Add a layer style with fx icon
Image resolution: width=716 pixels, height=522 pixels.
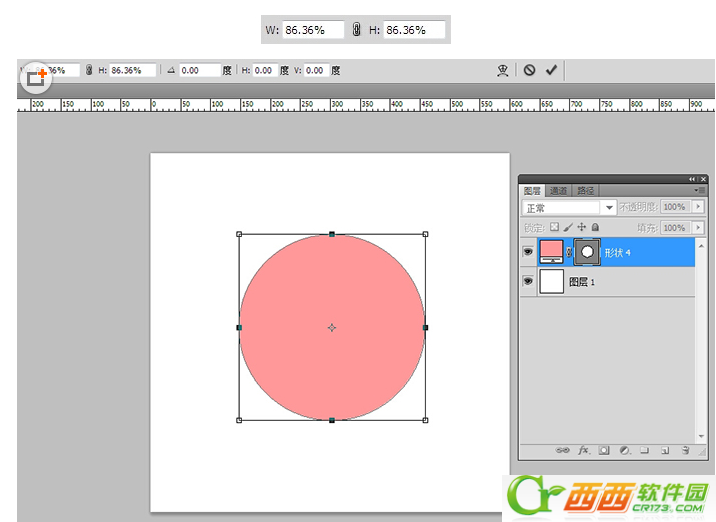583,451
